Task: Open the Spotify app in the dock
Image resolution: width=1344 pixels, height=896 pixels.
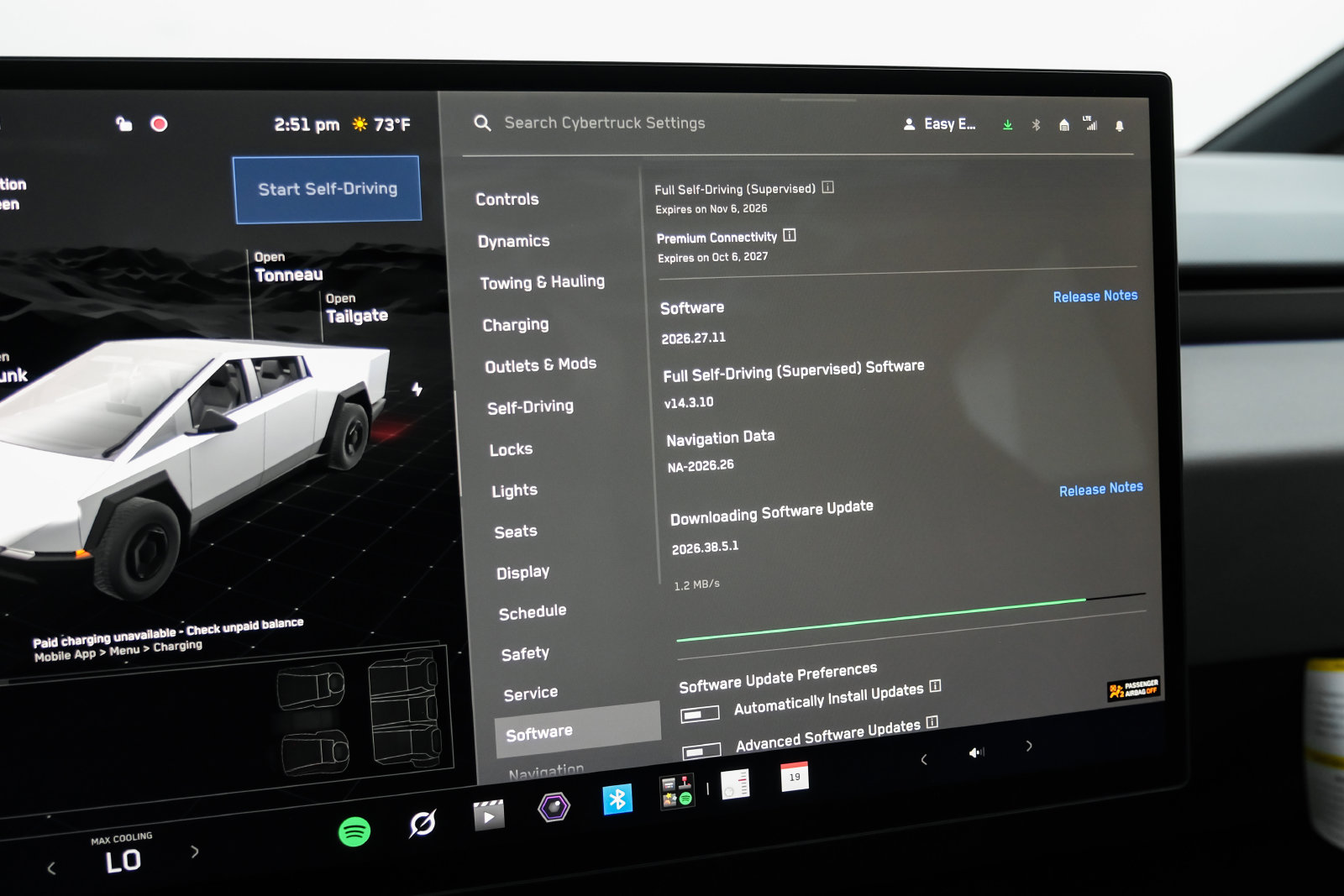Action: (x=354, y=831)
